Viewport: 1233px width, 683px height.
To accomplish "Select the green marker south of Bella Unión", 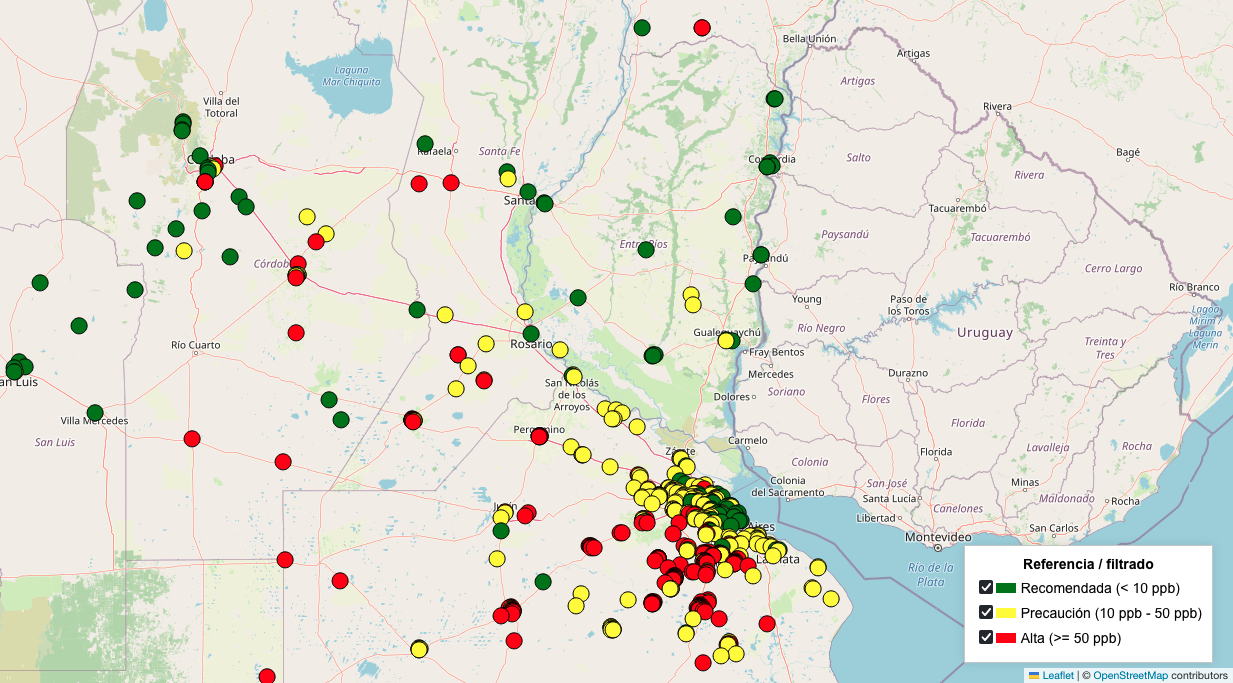I will point(774,99).
